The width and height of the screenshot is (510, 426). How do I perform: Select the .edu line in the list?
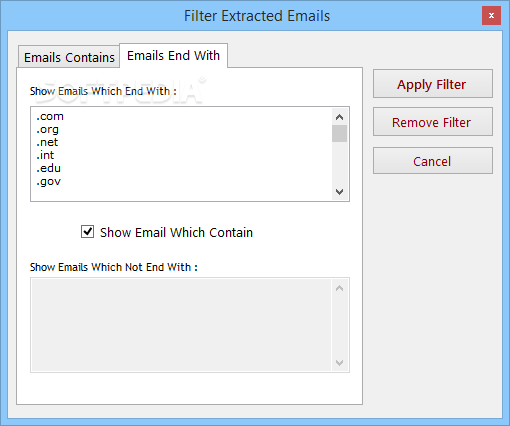(48, 168)
